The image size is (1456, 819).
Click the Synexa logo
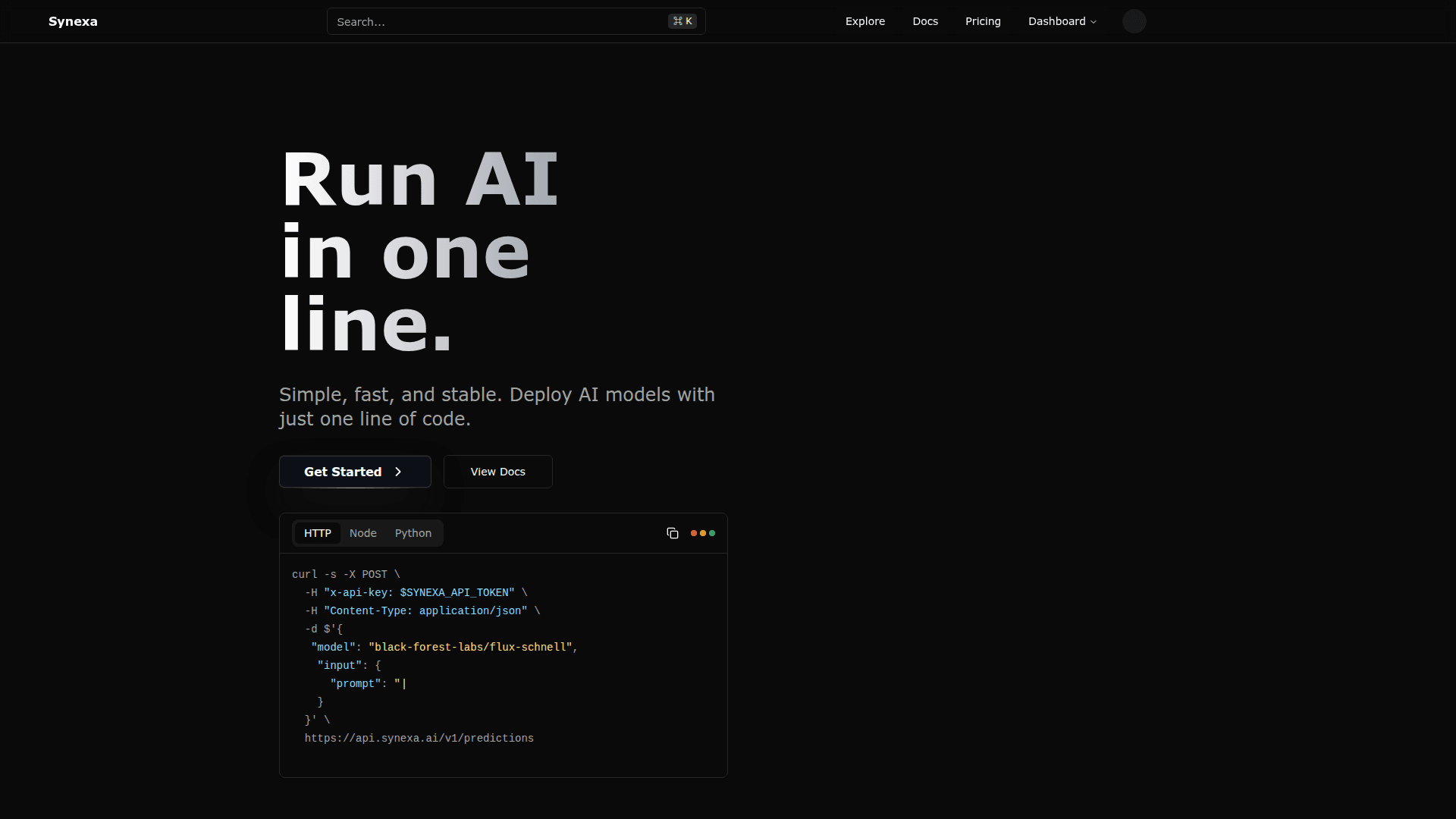pyautogui.click(x=73, y=21)
